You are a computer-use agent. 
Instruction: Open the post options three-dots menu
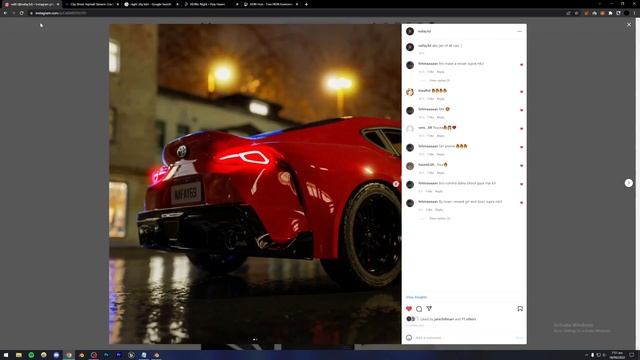(x=519, y=31)
